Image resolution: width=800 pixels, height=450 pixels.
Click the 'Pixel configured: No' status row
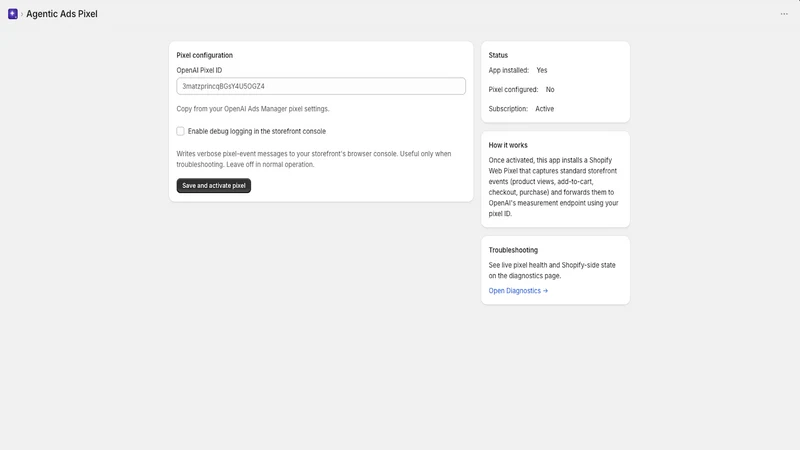tap(521, 89)
